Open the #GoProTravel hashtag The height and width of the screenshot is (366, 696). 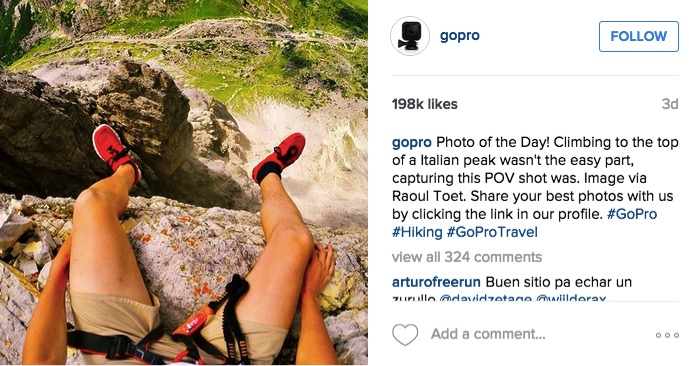(x=492, y=232)
